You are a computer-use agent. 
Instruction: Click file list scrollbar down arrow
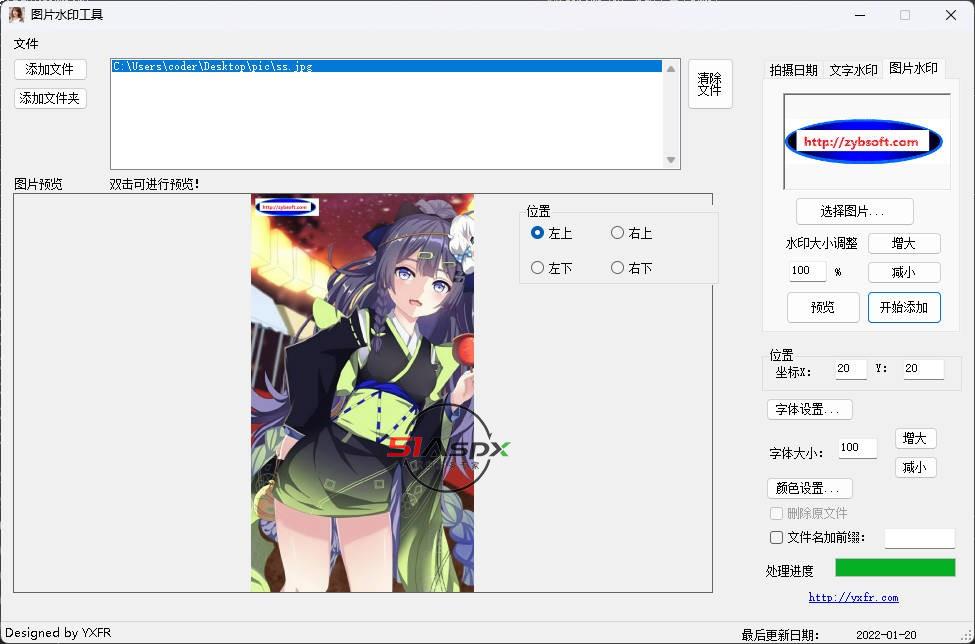[x=671, y=160]
